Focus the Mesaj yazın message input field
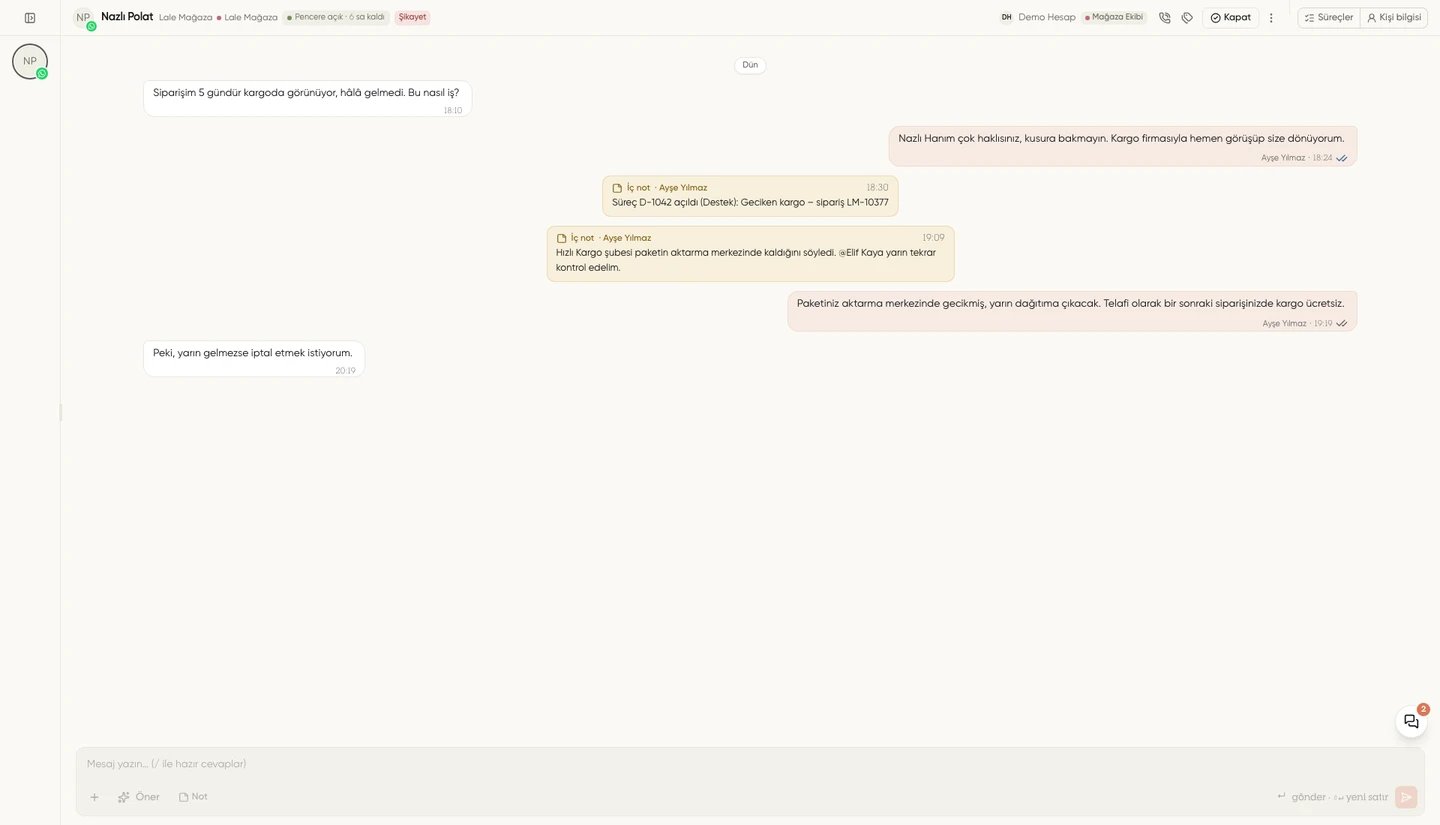Image resolution: width=1440 pixels, height=825 pixels. 748,764
